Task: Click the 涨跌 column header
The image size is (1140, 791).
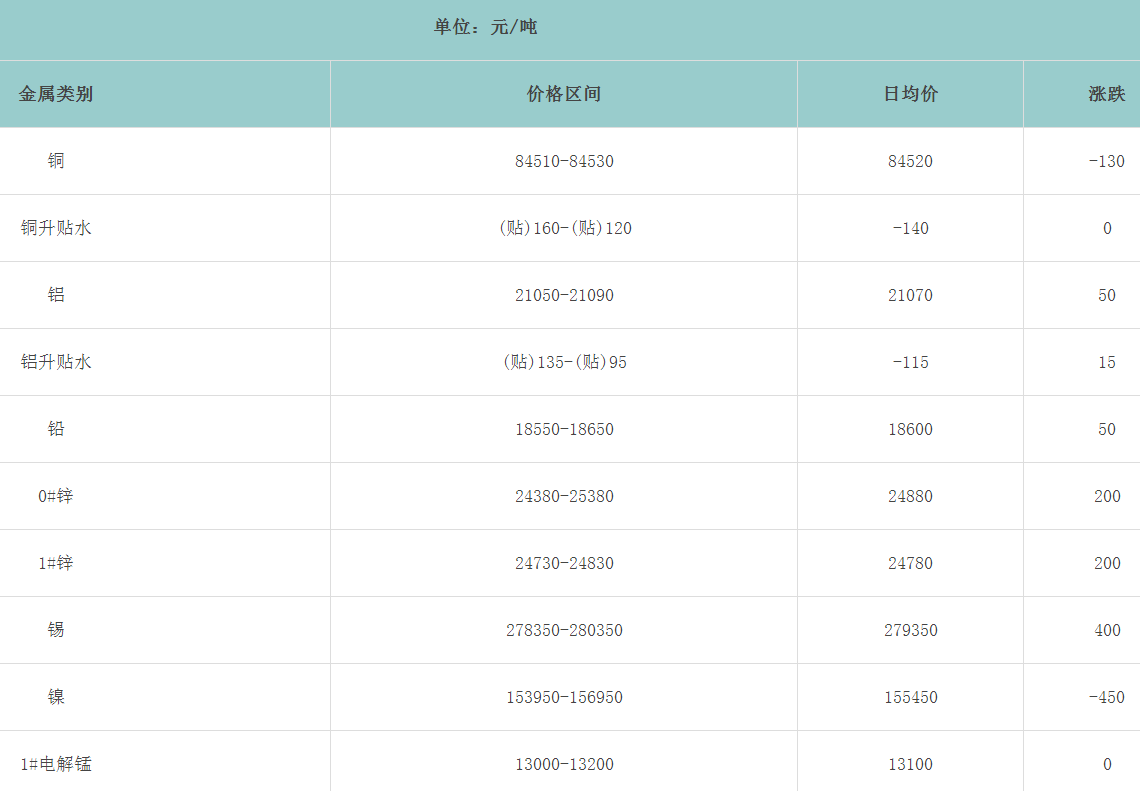Action: [x=1106, y=94]
